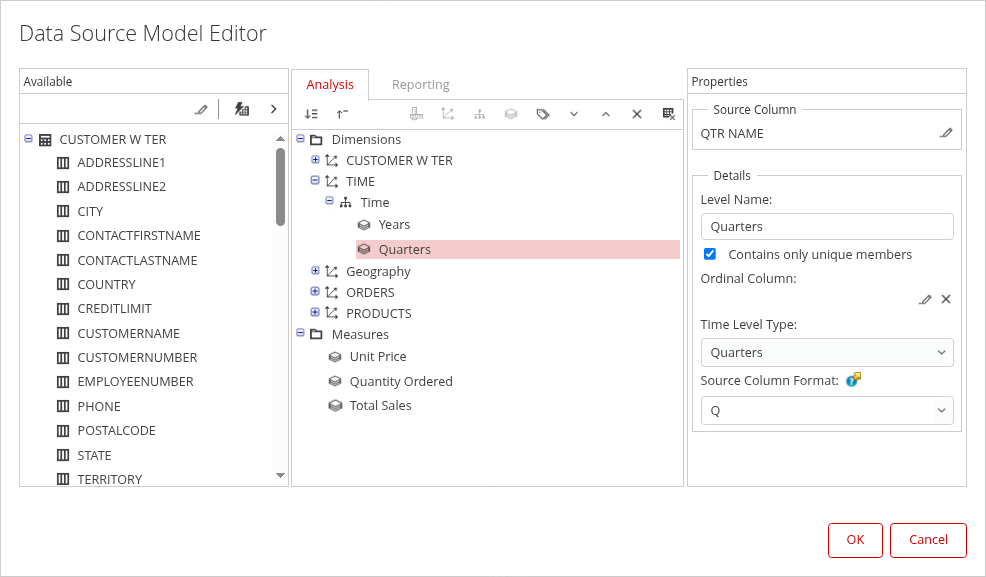Click the auto-populate model lightning icon
This screenshot has width=986, height=577.
tap(241, 109)
